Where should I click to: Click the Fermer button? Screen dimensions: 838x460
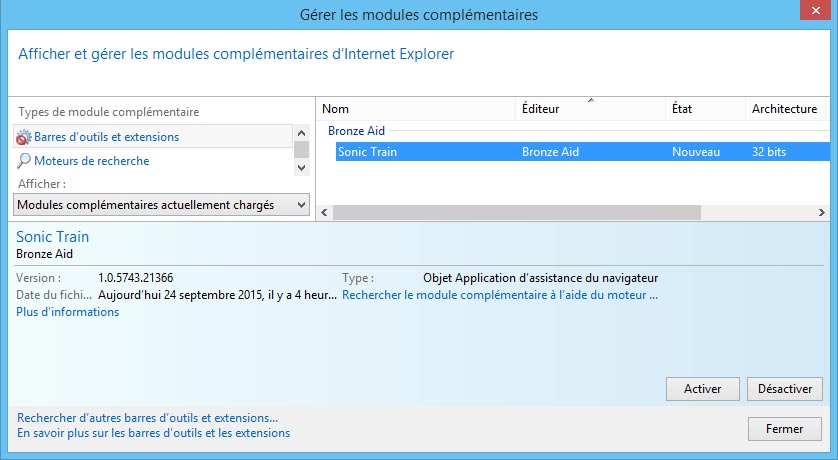[x=785, y=429]
